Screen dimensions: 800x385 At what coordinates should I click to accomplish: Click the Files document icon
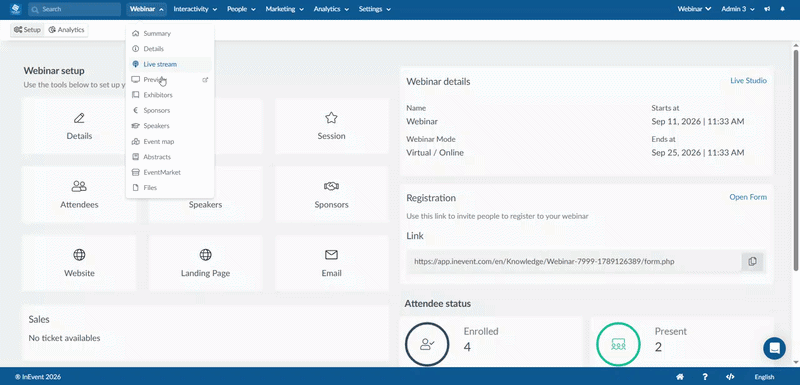(x=135, y=188)
